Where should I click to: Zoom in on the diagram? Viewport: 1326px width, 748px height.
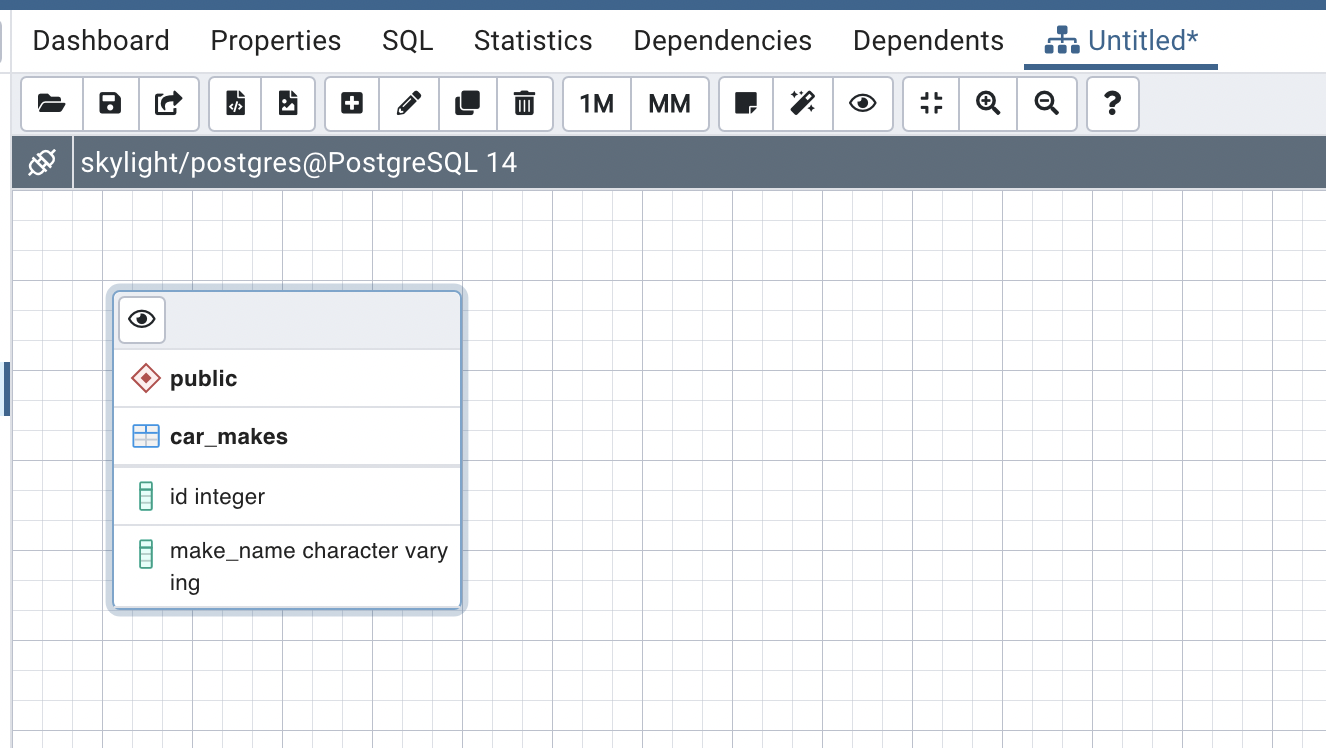[988, 103]
